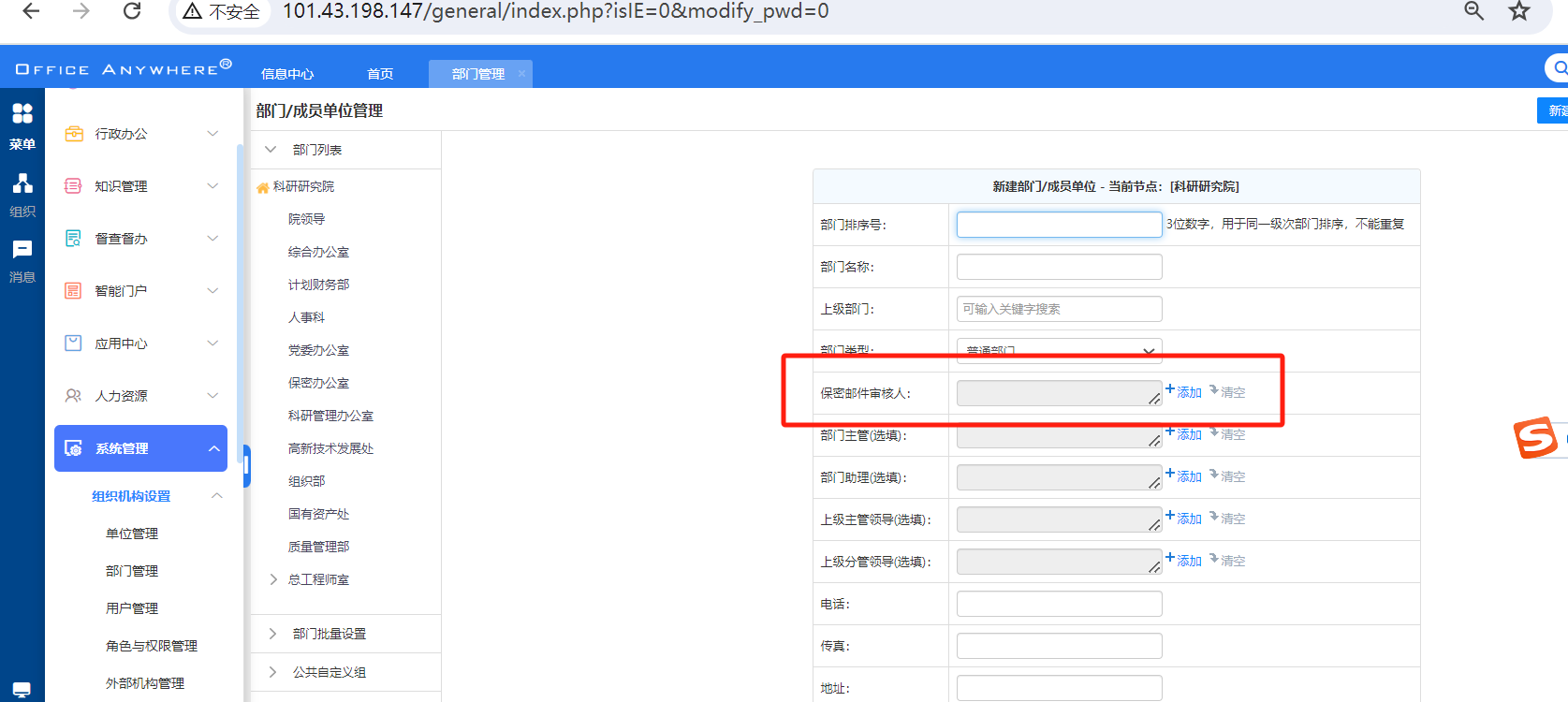
Task: Collapse the 部门列表 section
Action: (271, 150)
